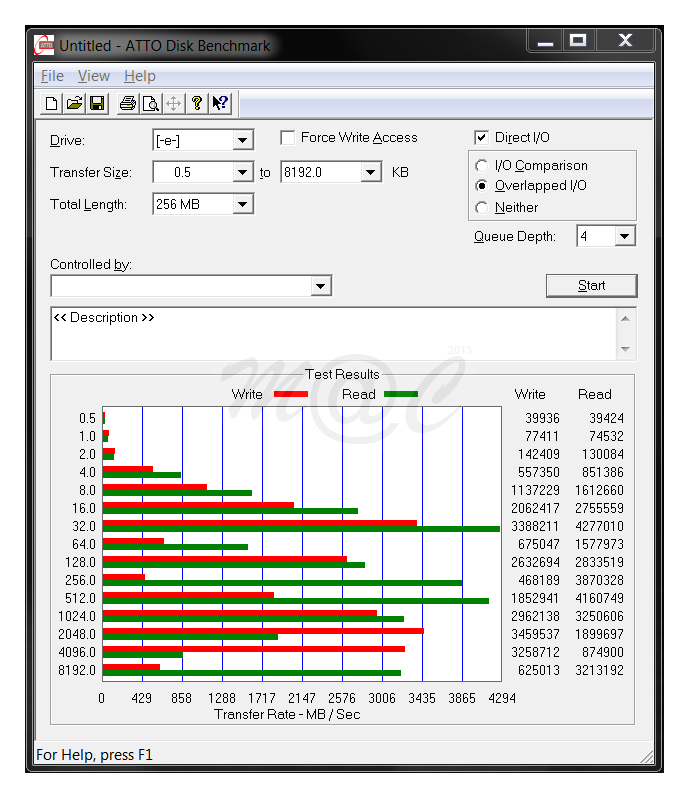Screen dimensions: 689x798
Task: Click the 8192.0 row label in chart
Action: [x=77, y=670]
